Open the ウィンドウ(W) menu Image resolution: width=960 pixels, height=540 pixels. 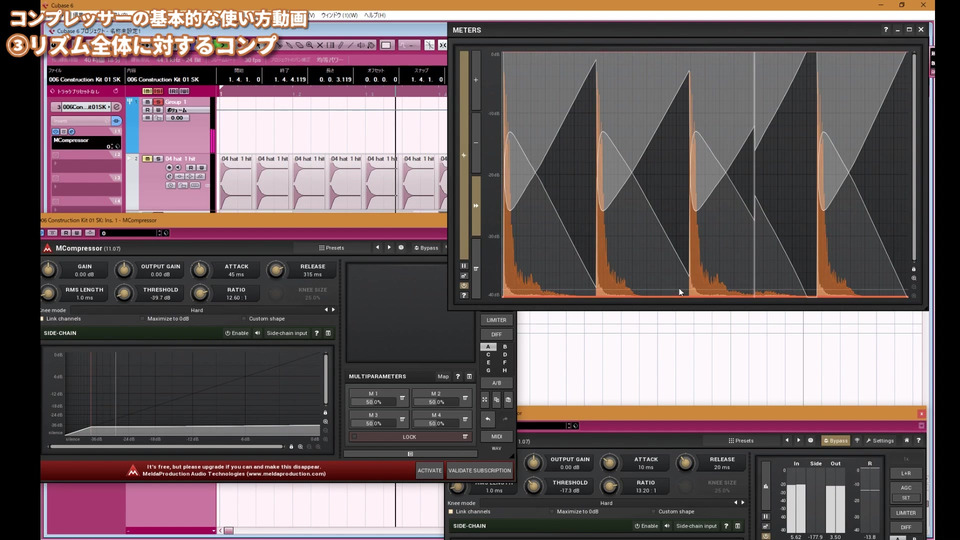[339, 15]
